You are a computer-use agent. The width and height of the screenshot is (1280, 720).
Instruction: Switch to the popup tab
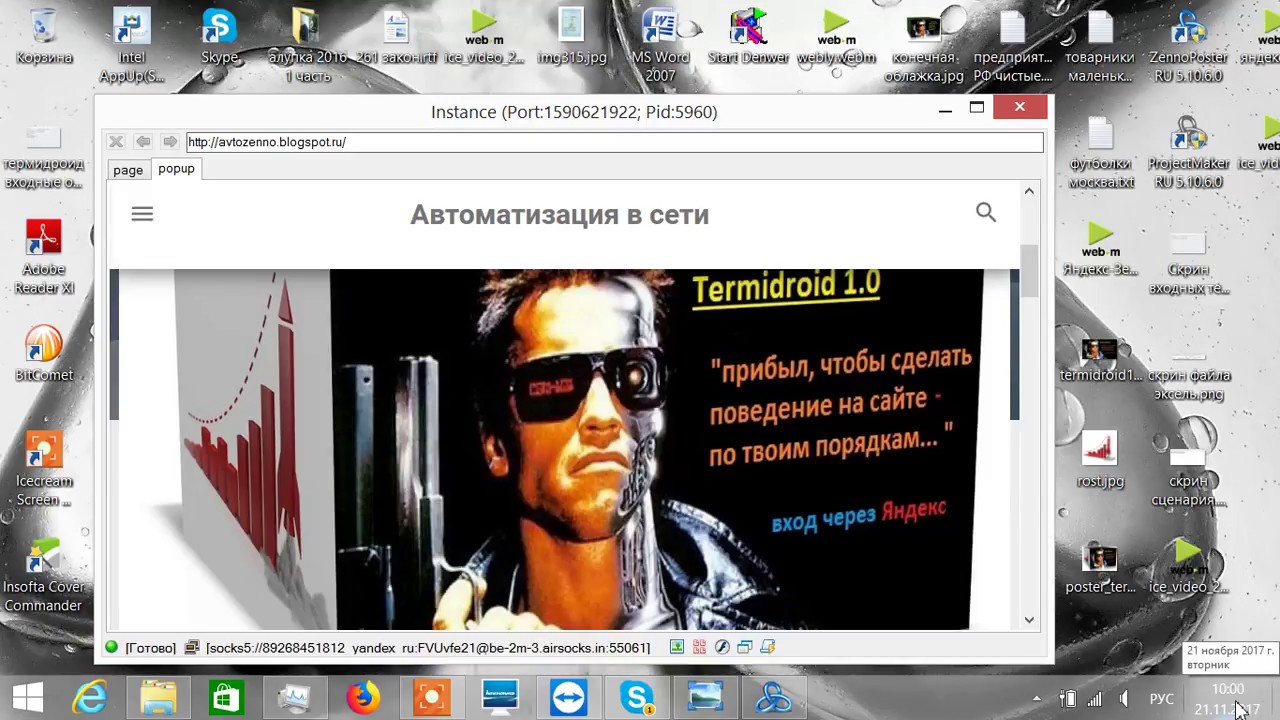click(176, 169)
